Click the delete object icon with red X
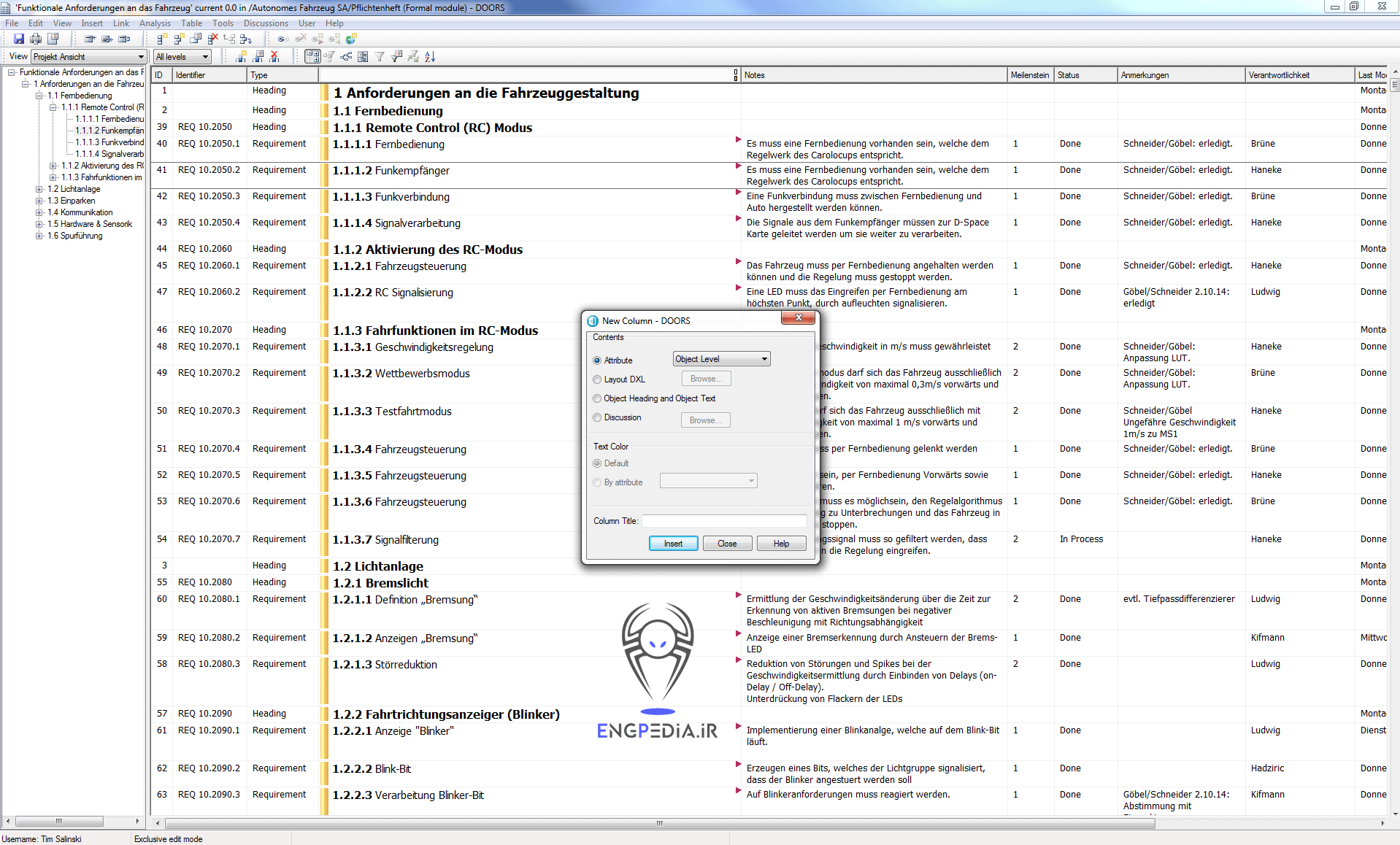 click(x=212, y=39)
